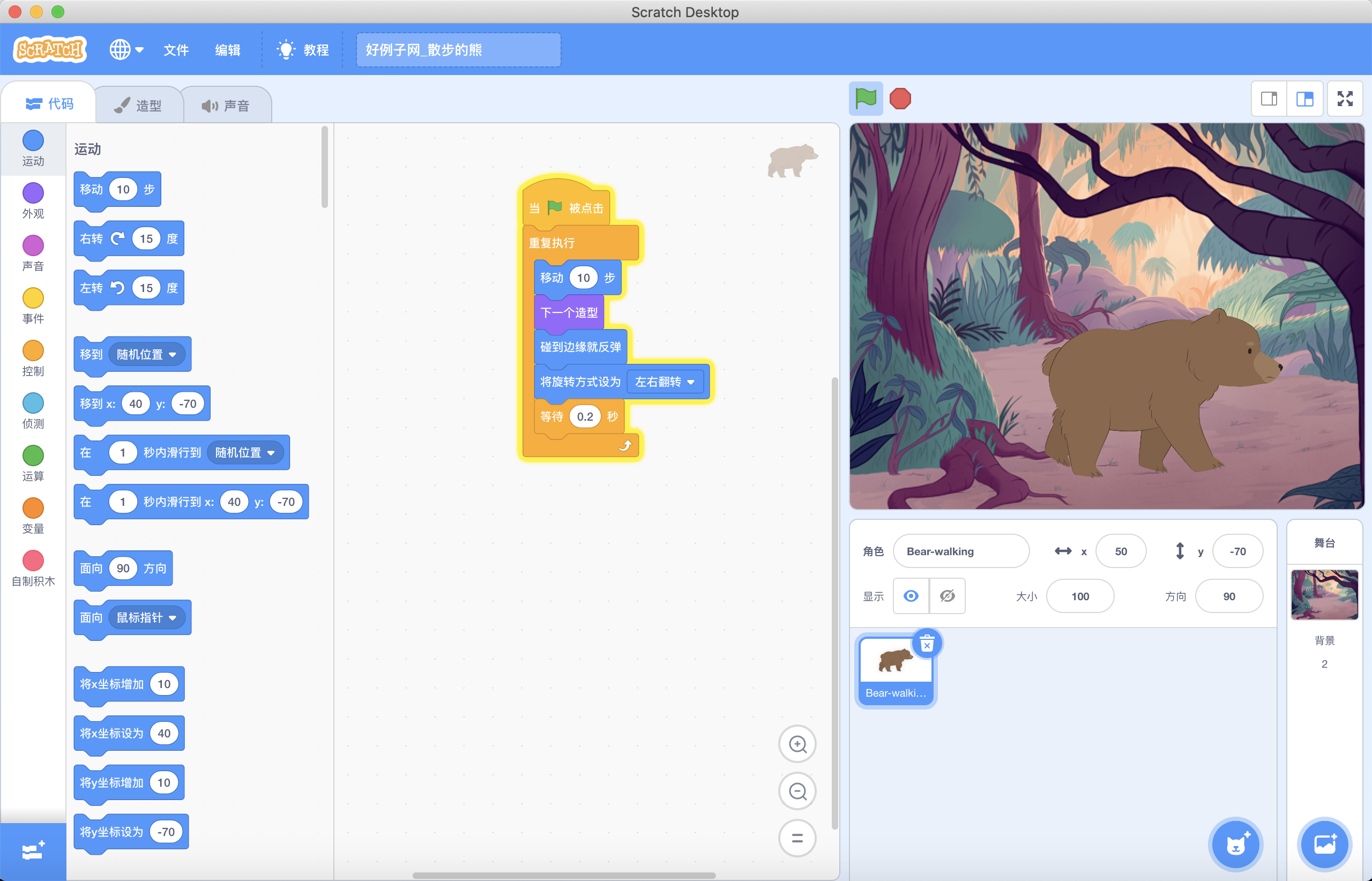Switch to the 造型 tab
Screen dimensions: 1372x881
click(138, 105)
